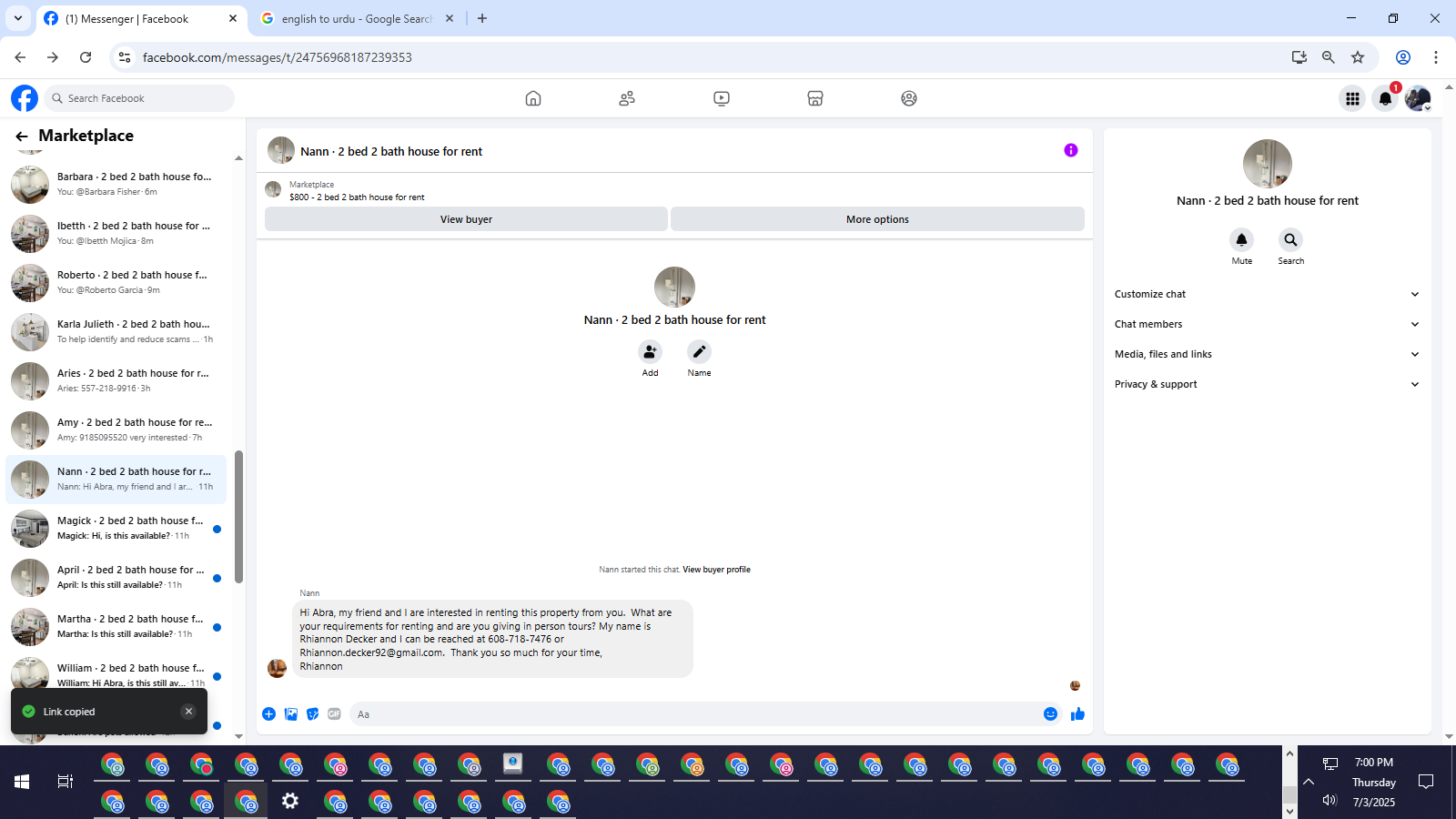
Task: Open conversation information purple icon
Action: pyautogui.click(x=1071, y=150)
